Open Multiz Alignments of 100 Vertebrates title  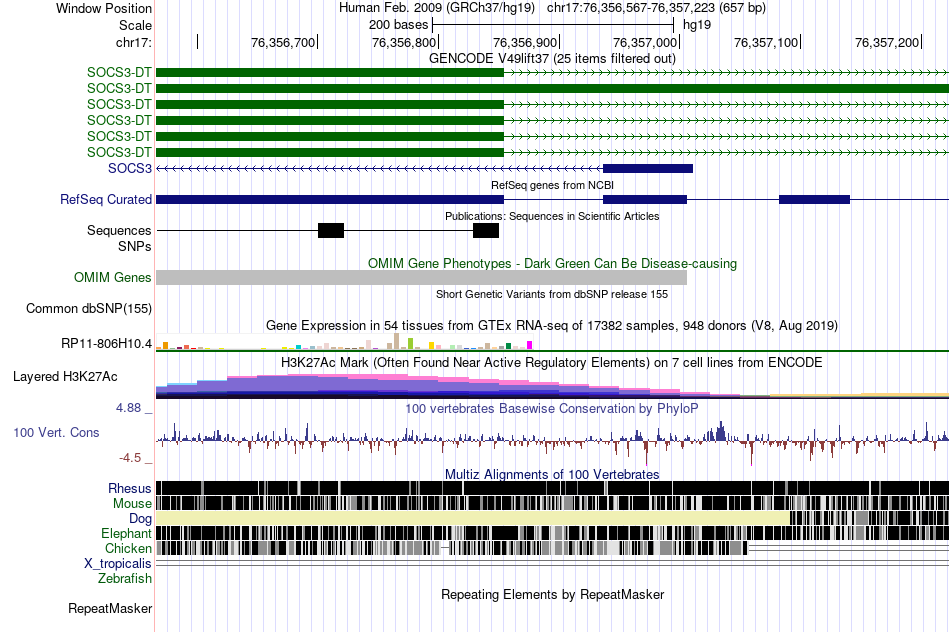click(552, 474)
